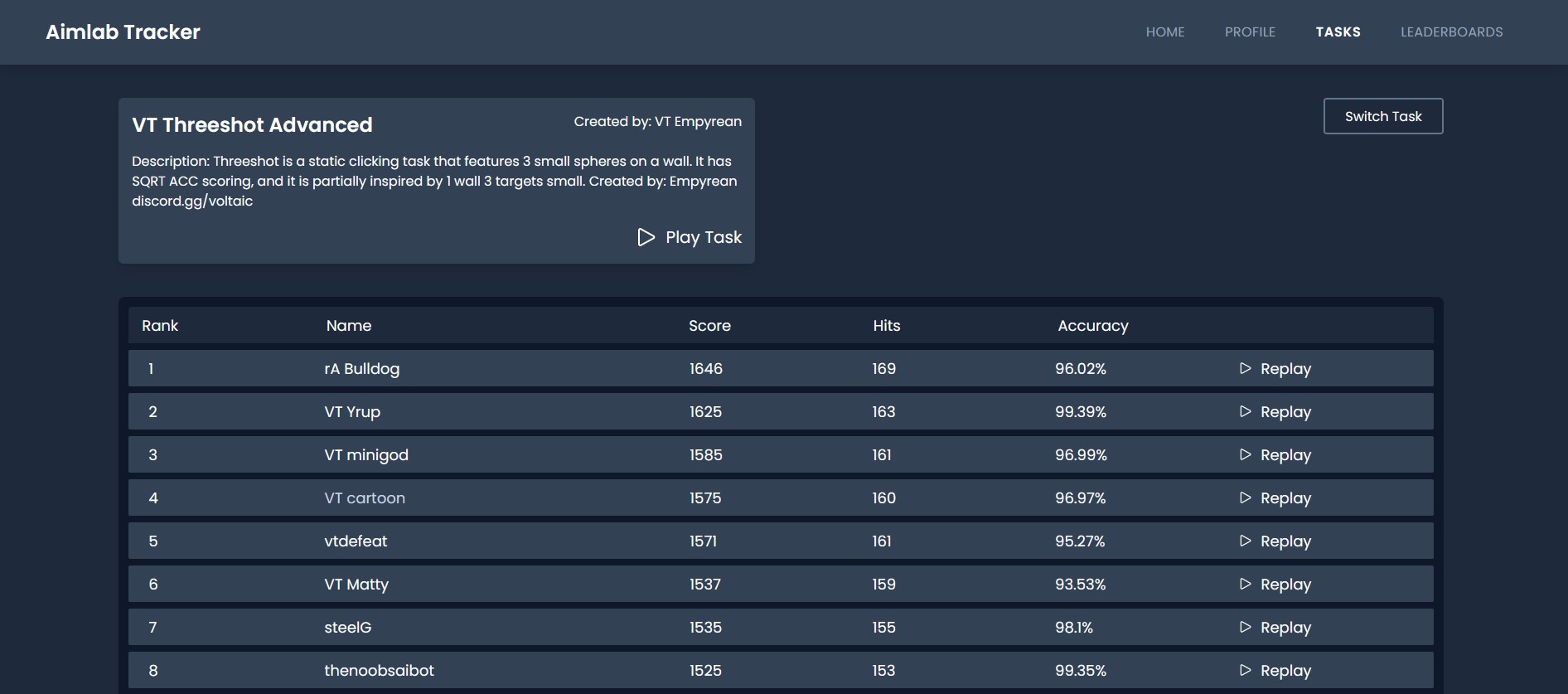Click hits value 163

click(x=883, y=411)
